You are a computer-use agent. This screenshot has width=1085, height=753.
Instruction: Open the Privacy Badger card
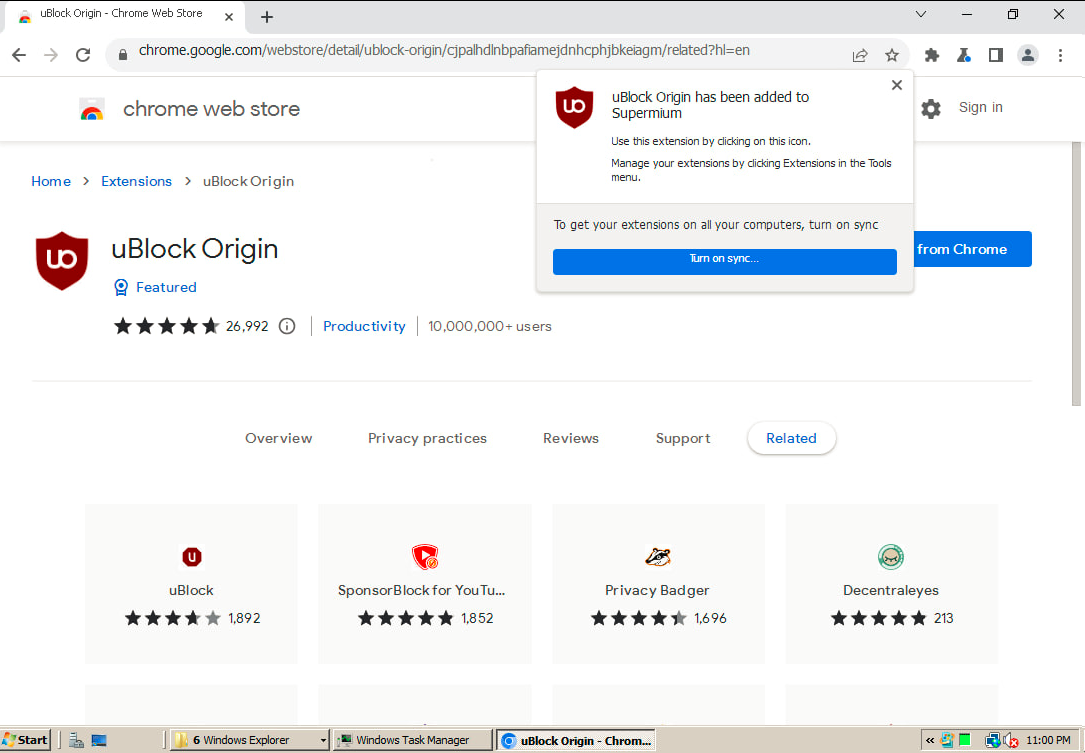[659, 583]
